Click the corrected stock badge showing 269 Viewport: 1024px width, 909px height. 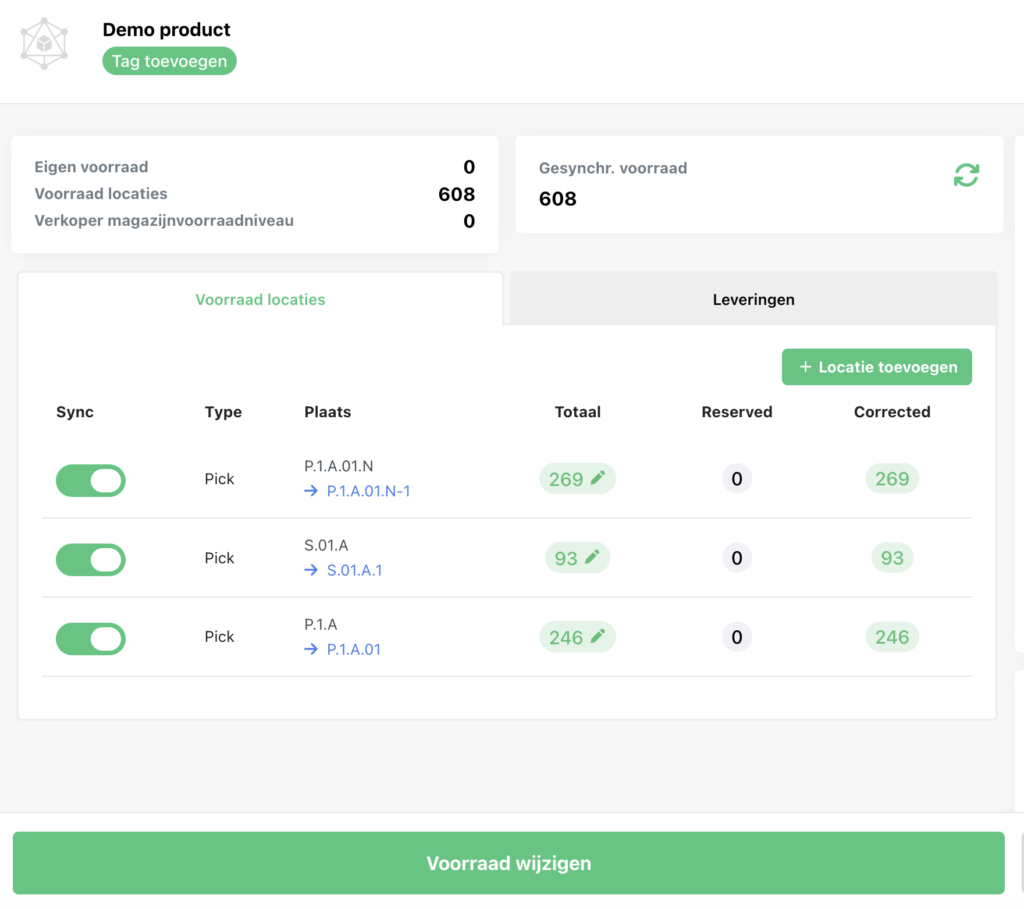pyautogui.click(x=892, y=479)
